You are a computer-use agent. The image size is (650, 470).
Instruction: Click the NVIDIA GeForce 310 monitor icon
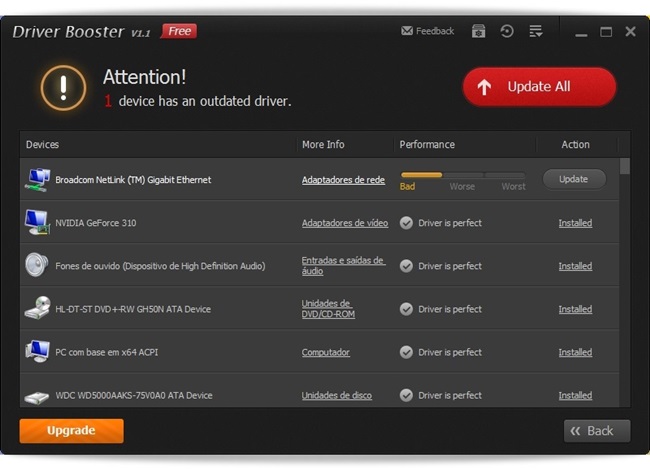(x=37, y=223)
